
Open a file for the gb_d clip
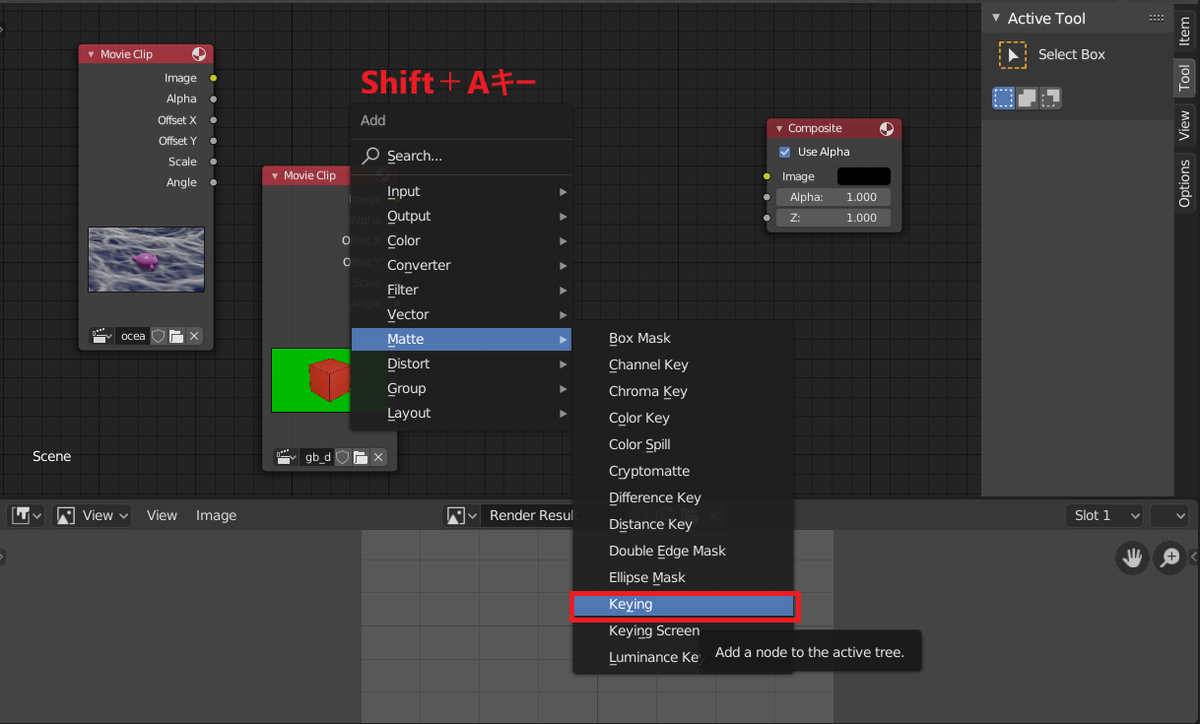coord(360,457)
